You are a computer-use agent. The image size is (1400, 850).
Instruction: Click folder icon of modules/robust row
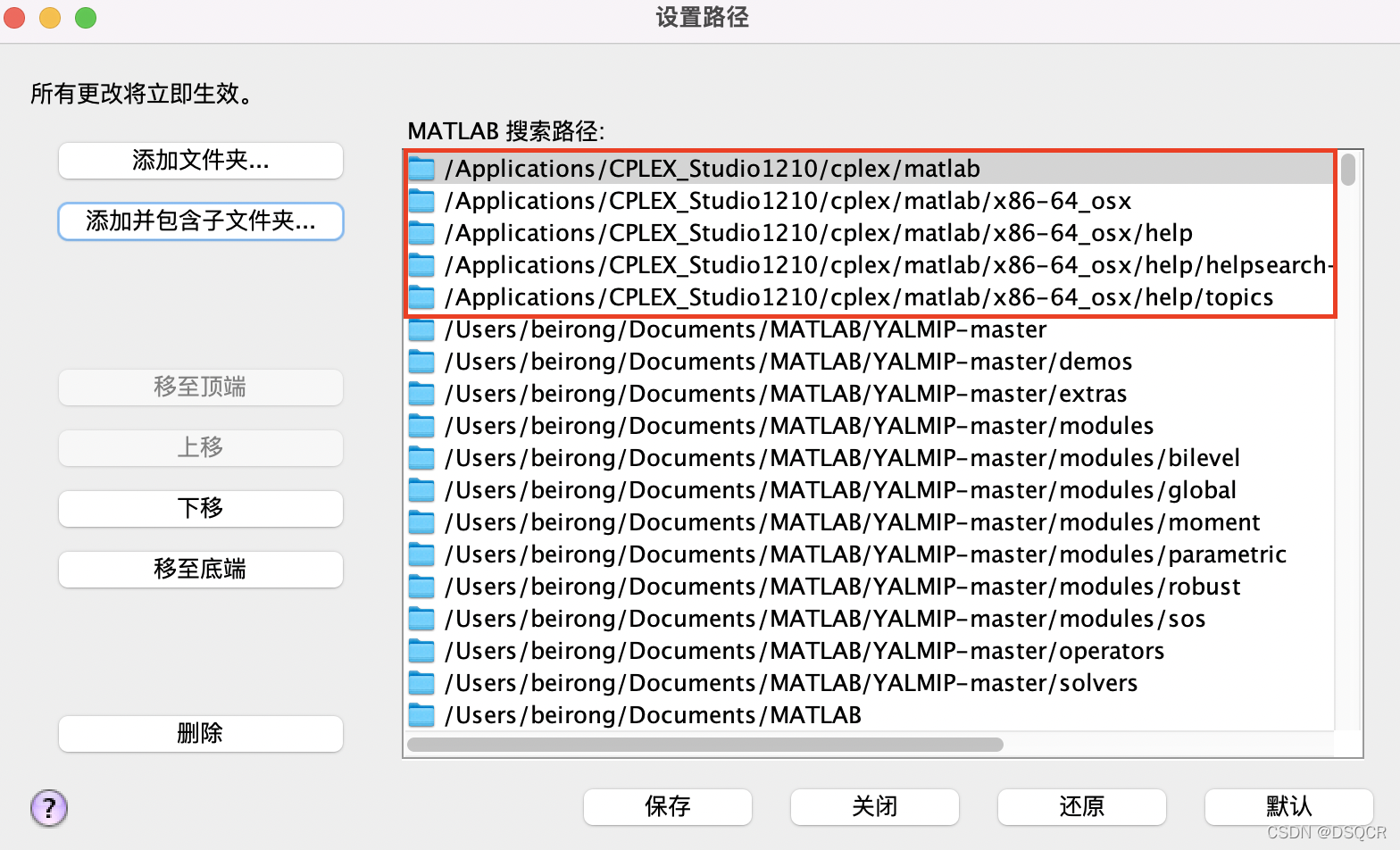(421, 587)
